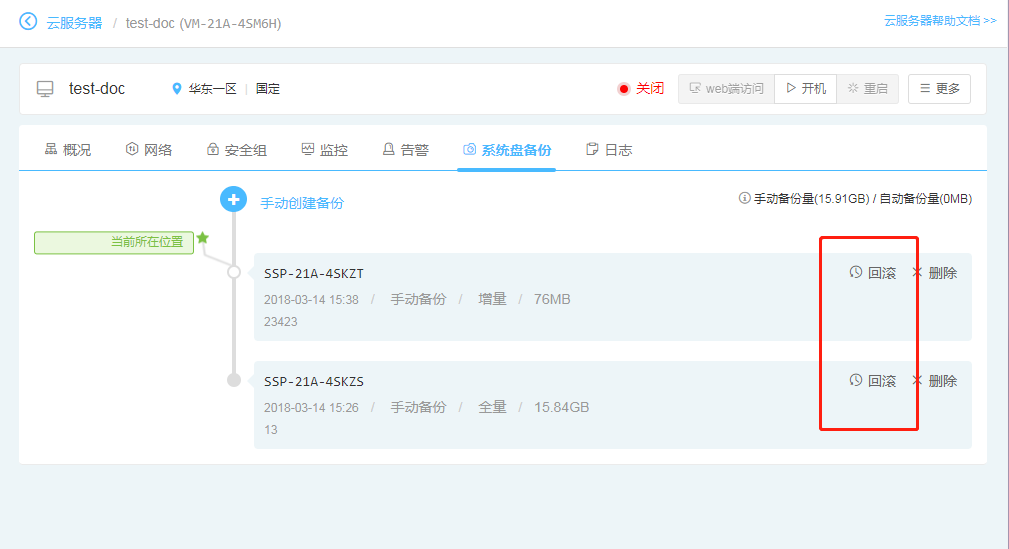Start the server with 开机 button
The height and width of the screenshot is (549, 1009).
pos(806,89)
